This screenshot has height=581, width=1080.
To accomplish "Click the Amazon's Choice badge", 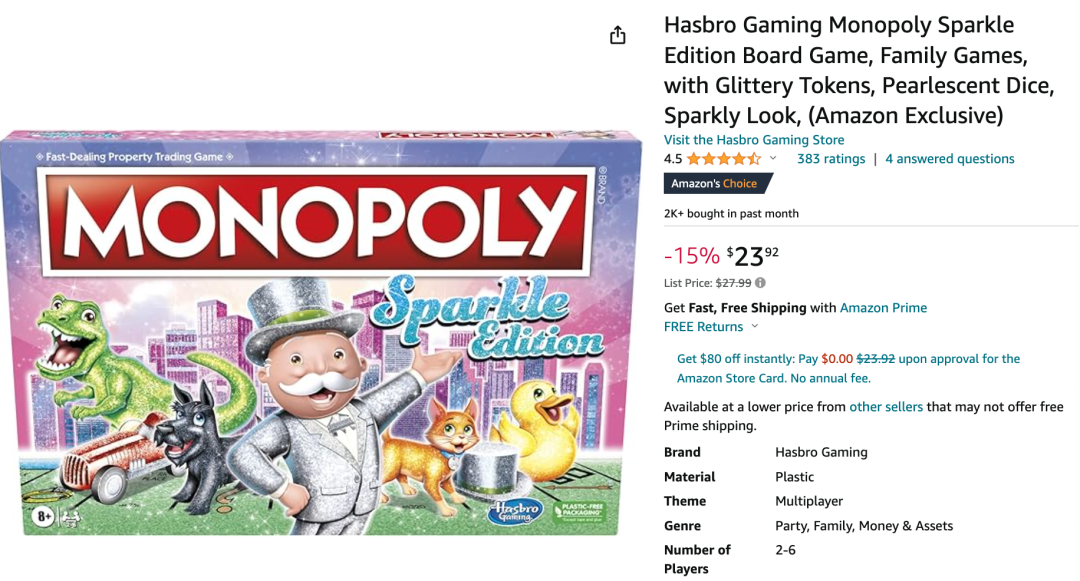I will [717, 183].
